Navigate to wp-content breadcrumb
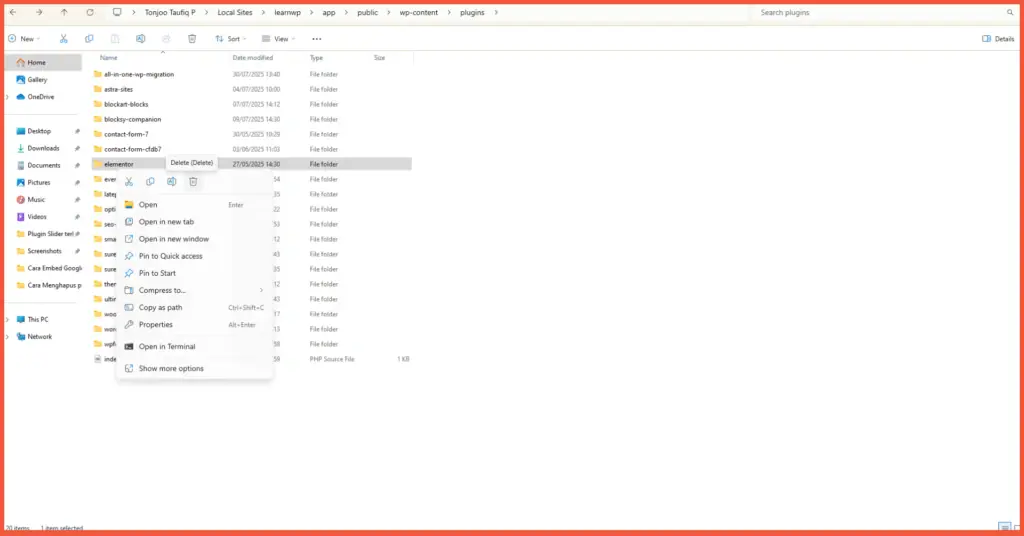 [x=419, y=12]
